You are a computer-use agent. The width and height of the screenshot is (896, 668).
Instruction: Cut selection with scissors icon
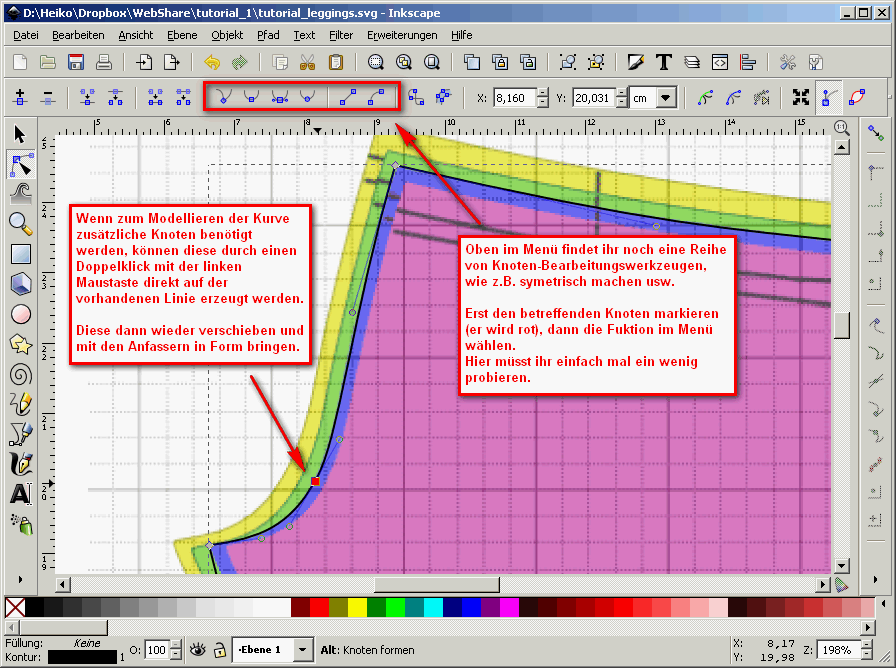(x=307, y=62)
